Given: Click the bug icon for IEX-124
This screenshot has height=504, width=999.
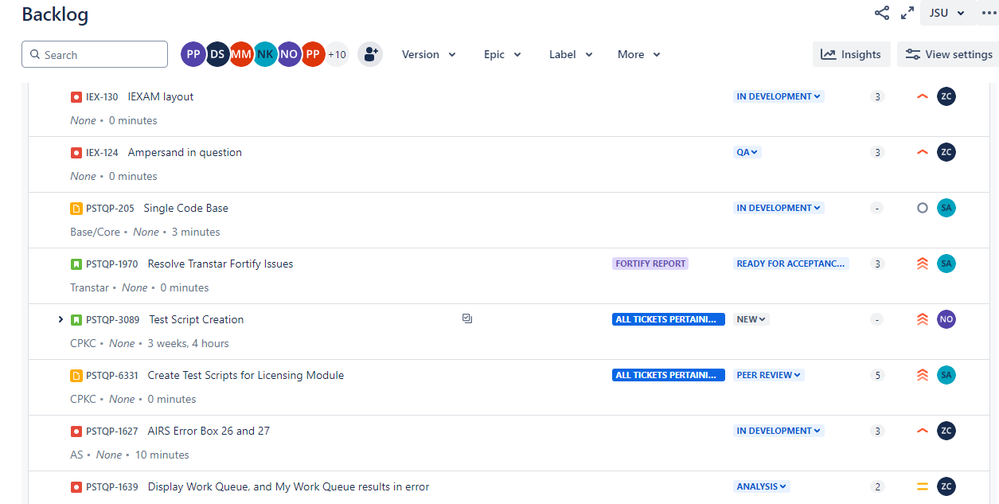Looking at the screenshot, I should tap(76, 152).
